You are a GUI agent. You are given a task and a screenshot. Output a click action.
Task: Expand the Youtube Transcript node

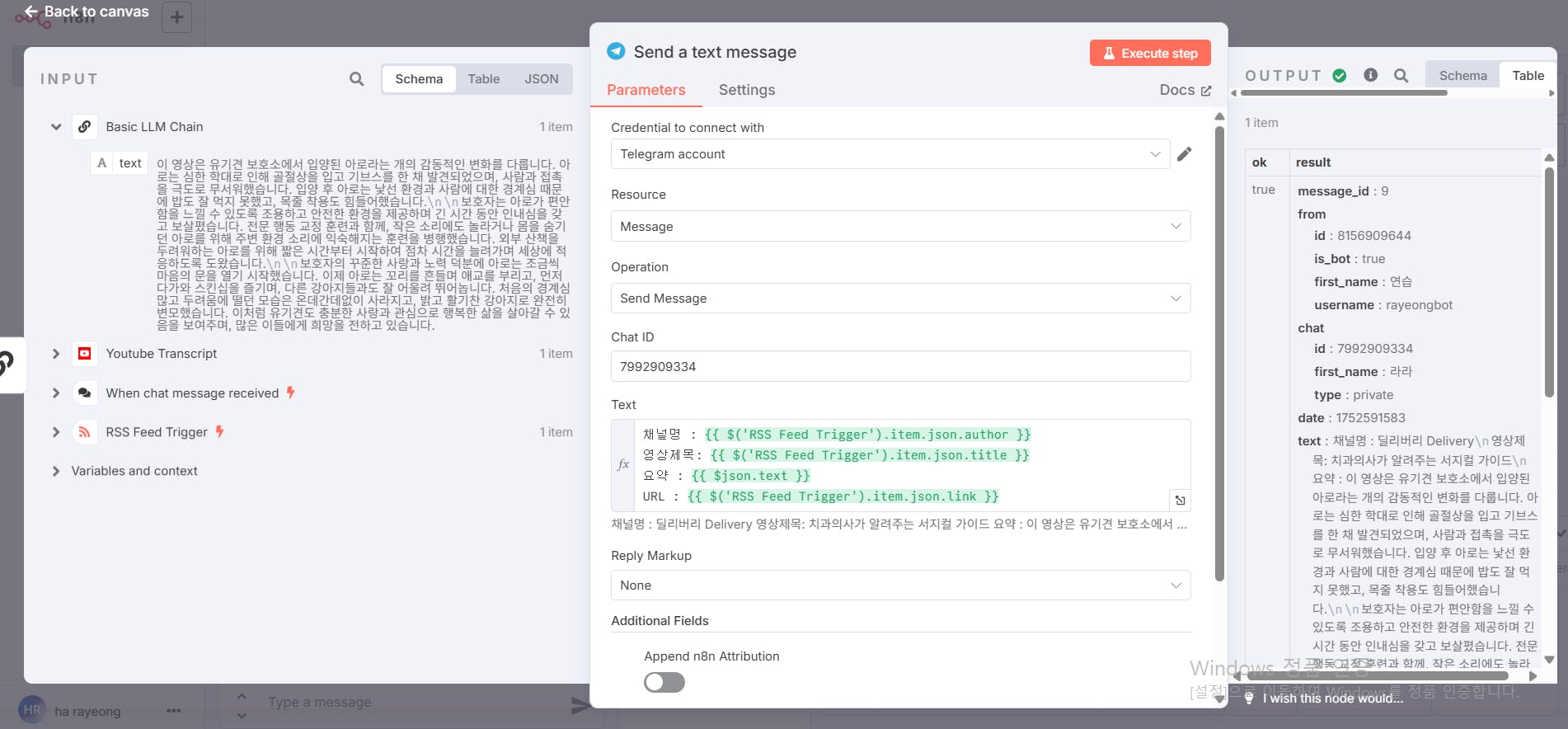56,354
